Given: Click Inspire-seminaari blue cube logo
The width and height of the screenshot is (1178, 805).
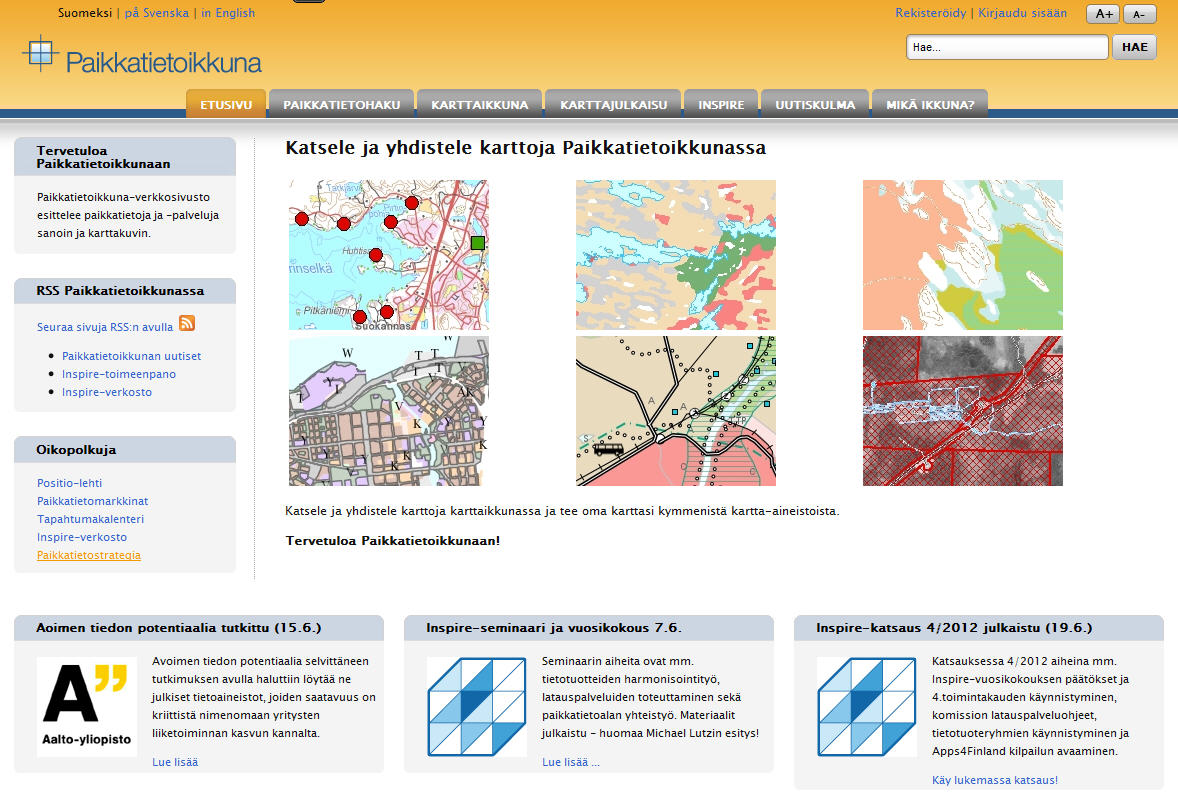Looking at the screenshot, I should point(476,706).
